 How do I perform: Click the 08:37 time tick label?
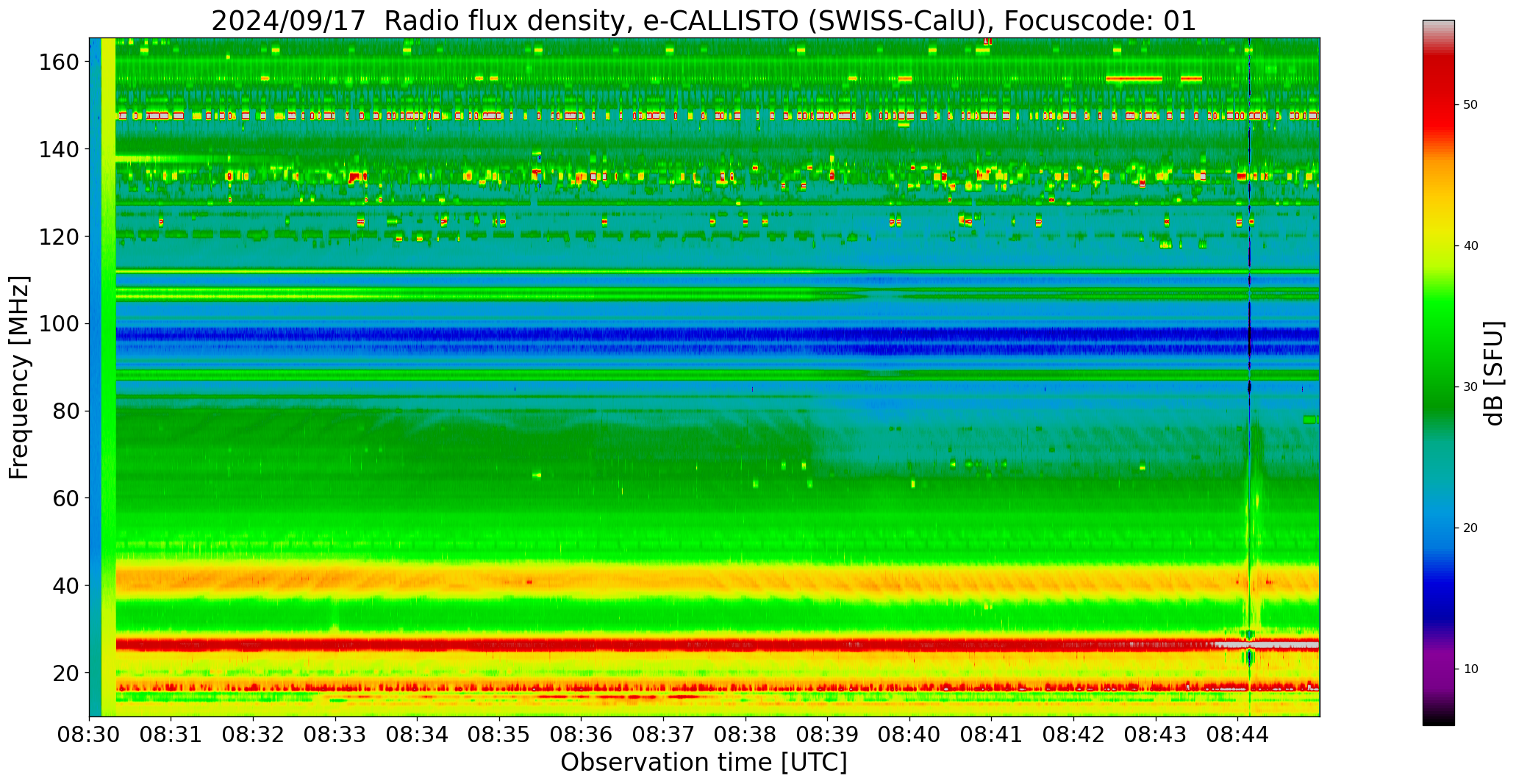[x=663, y=734]
